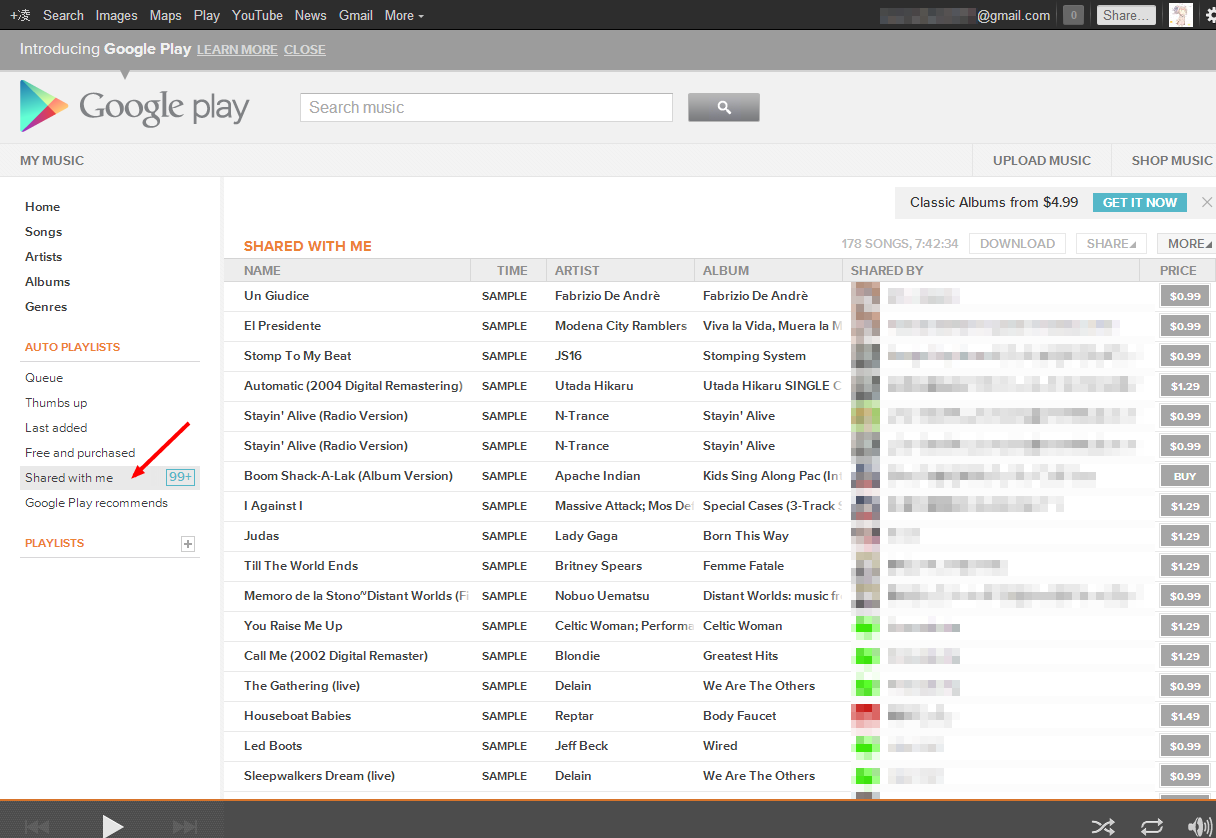Screen dimensions: 1216x838
Task: Open the 99+ badge on Shared with me
Action: click(180, 477)
